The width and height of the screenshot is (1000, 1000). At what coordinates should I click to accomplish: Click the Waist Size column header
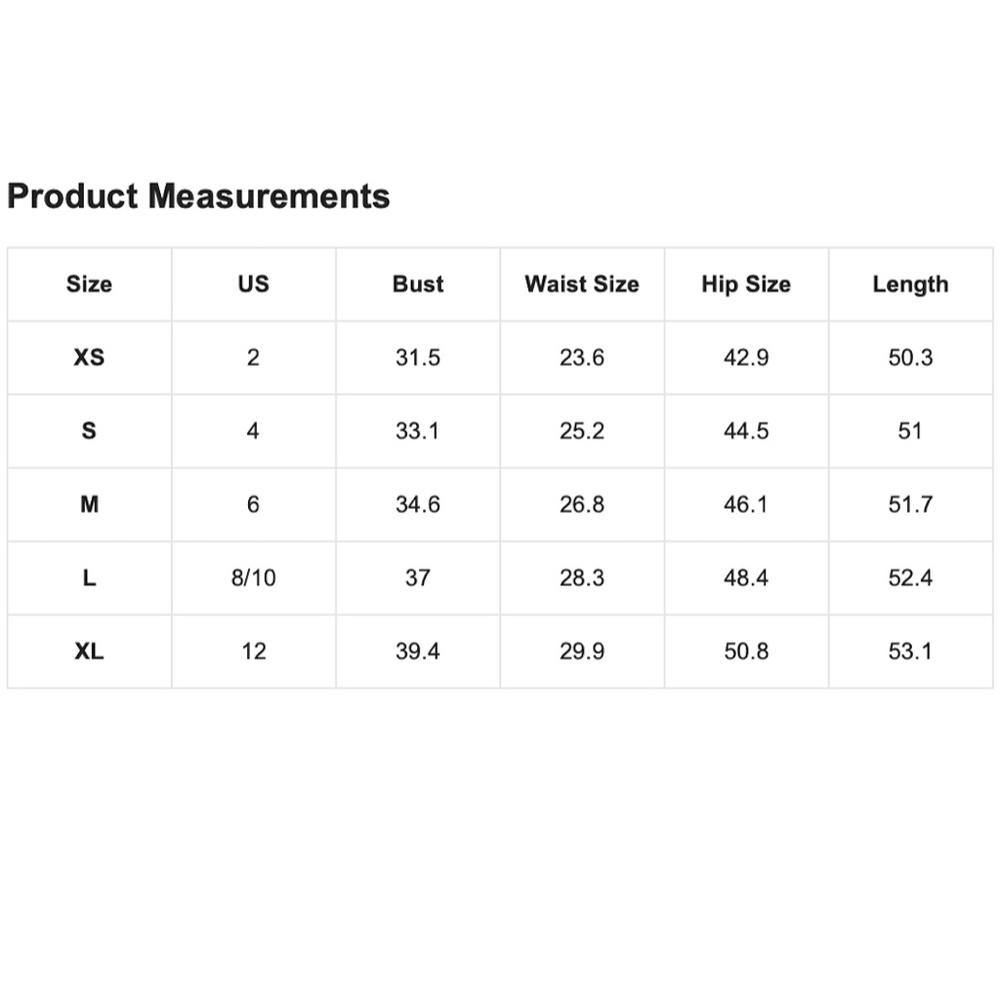(x=581, y=284)
